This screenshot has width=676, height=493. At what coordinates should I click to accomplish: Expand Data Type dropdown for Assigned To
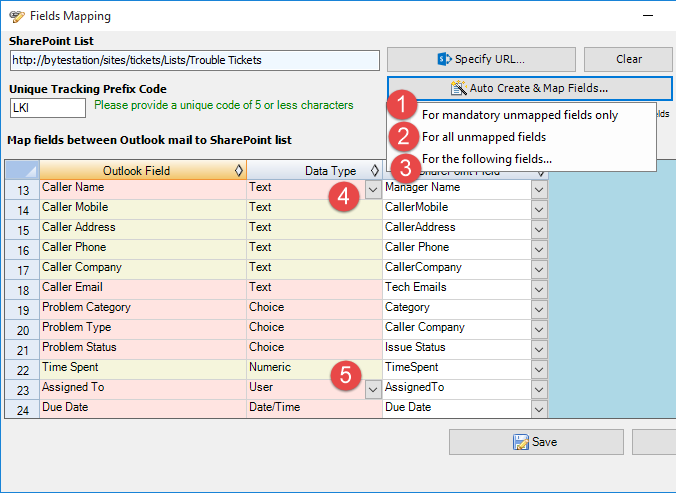373,388
